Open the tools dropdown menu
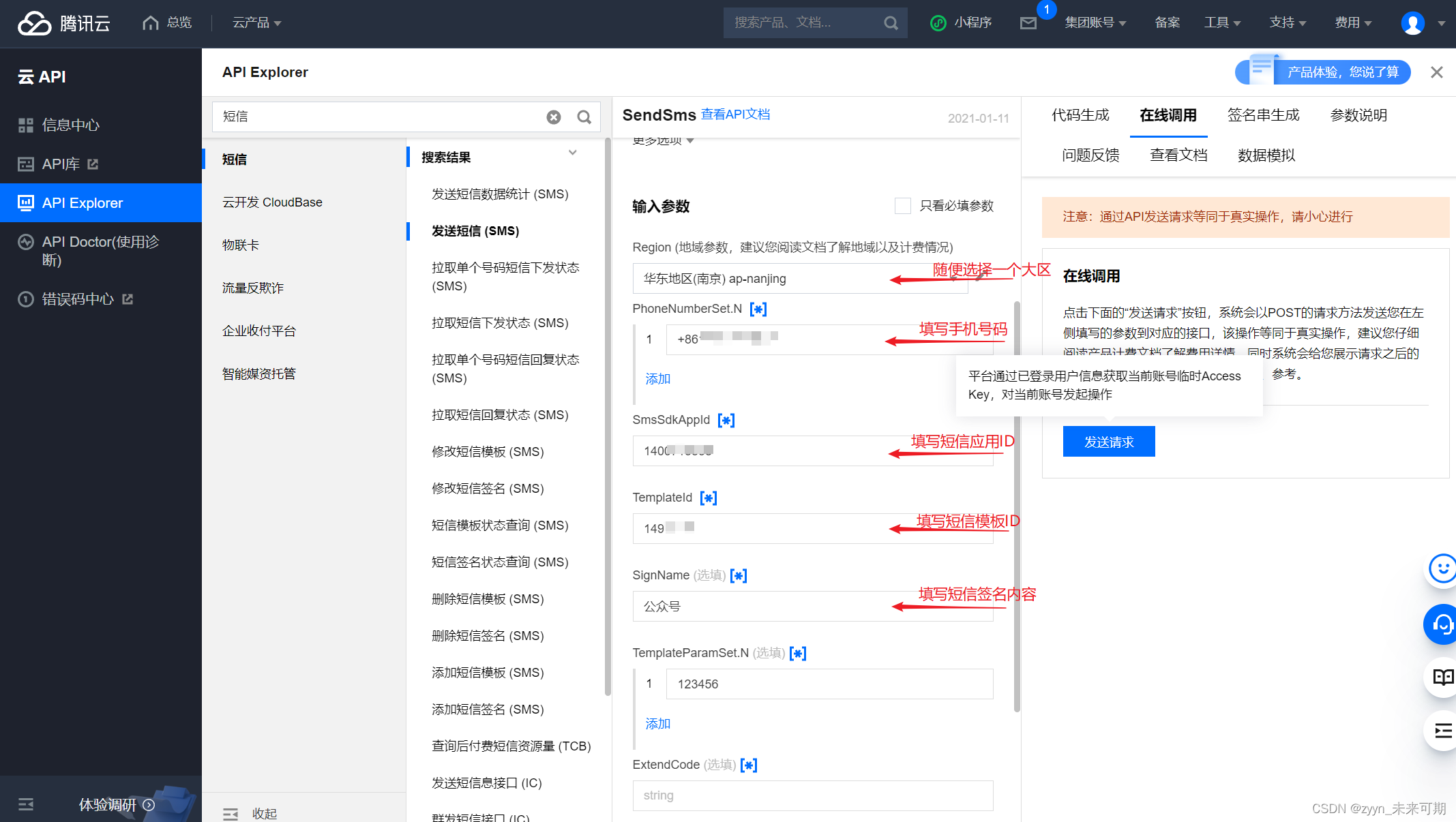 tap(1222, 23)
